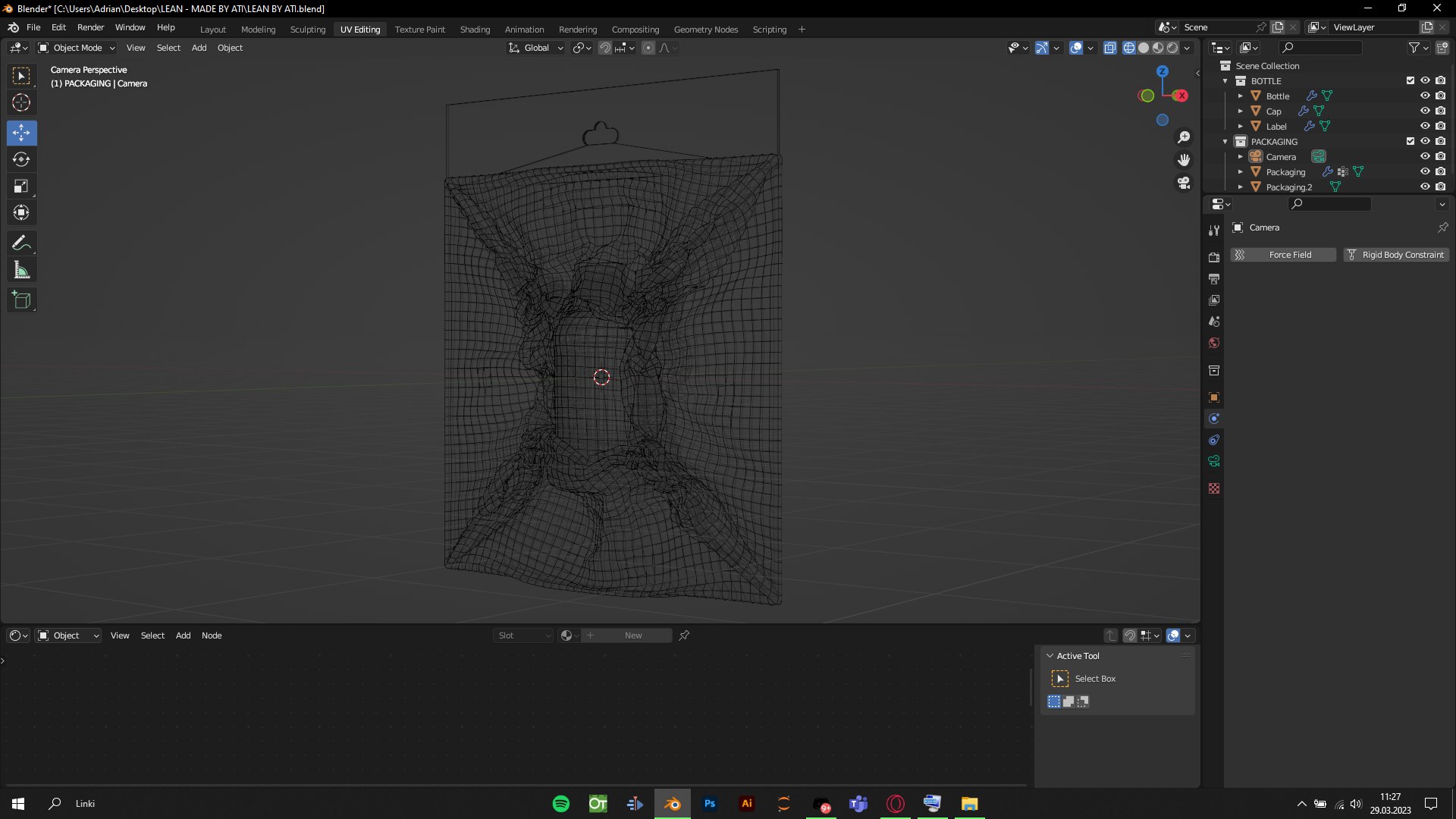Image resolution: width=1456 pixels, height=819 pixels.
Task: Click the Rigid Body Constraint button
Action: point(1396,255)
